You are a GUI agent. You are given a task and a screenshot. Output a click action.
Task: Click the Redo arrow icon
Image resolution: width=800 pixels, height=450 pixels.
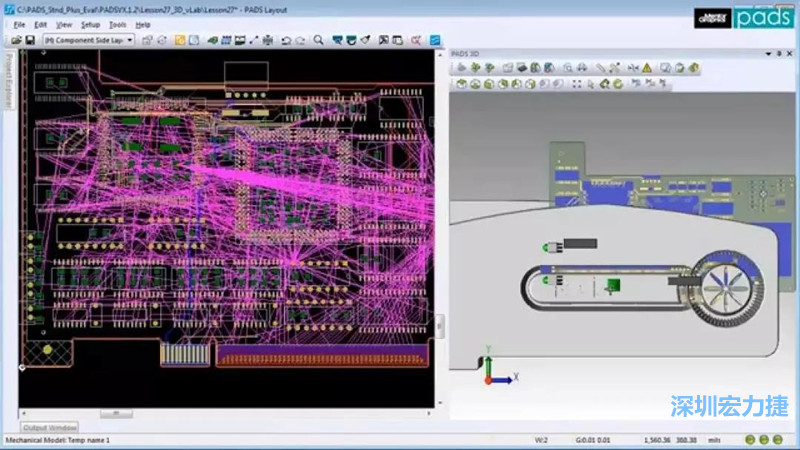click(x=300, y=40)
